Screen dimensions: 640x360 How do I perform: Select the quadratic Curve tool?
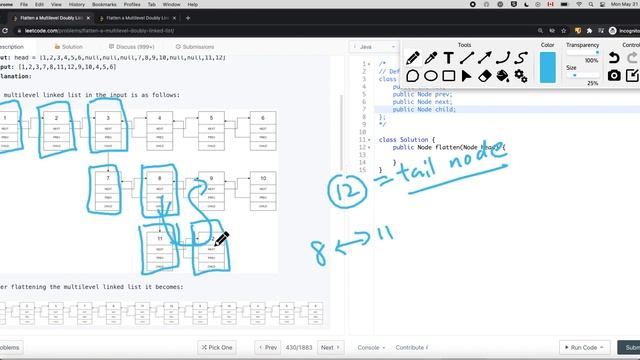point(503,58)
